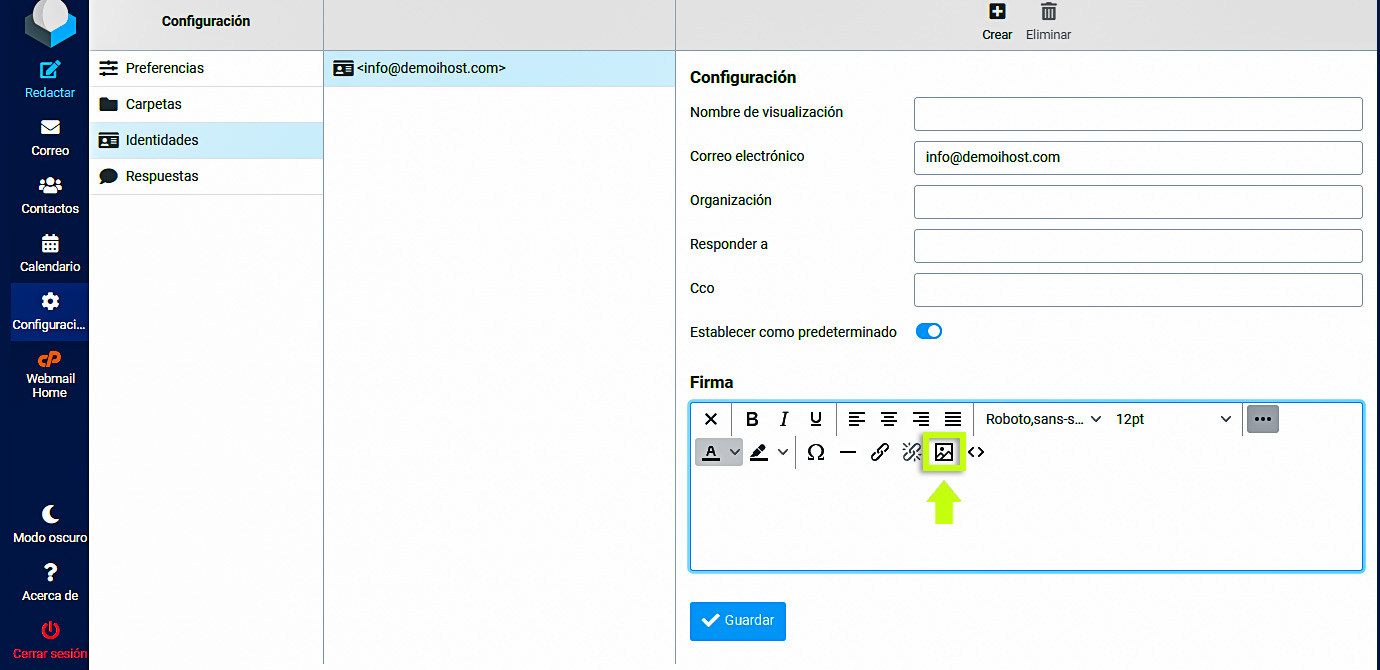Toggle bold formatting in signature editor
The image size is (1380, 670).
click(752, 420)
